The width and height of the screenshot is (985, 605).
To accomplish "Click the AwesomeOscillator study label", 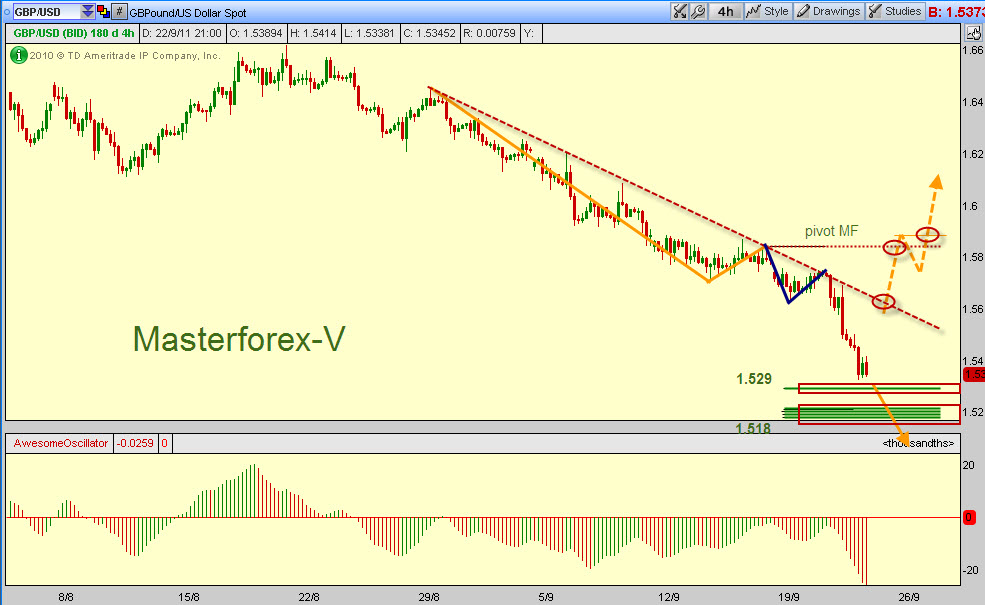I will 60,443.
